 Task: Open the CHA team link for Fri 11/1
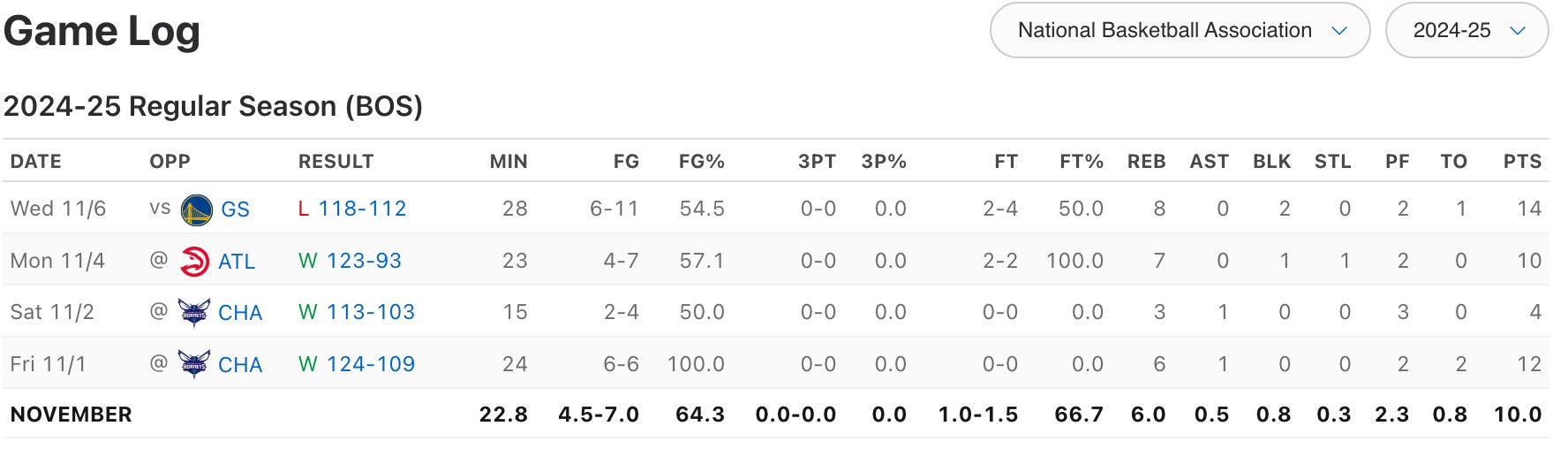point(240,364)
